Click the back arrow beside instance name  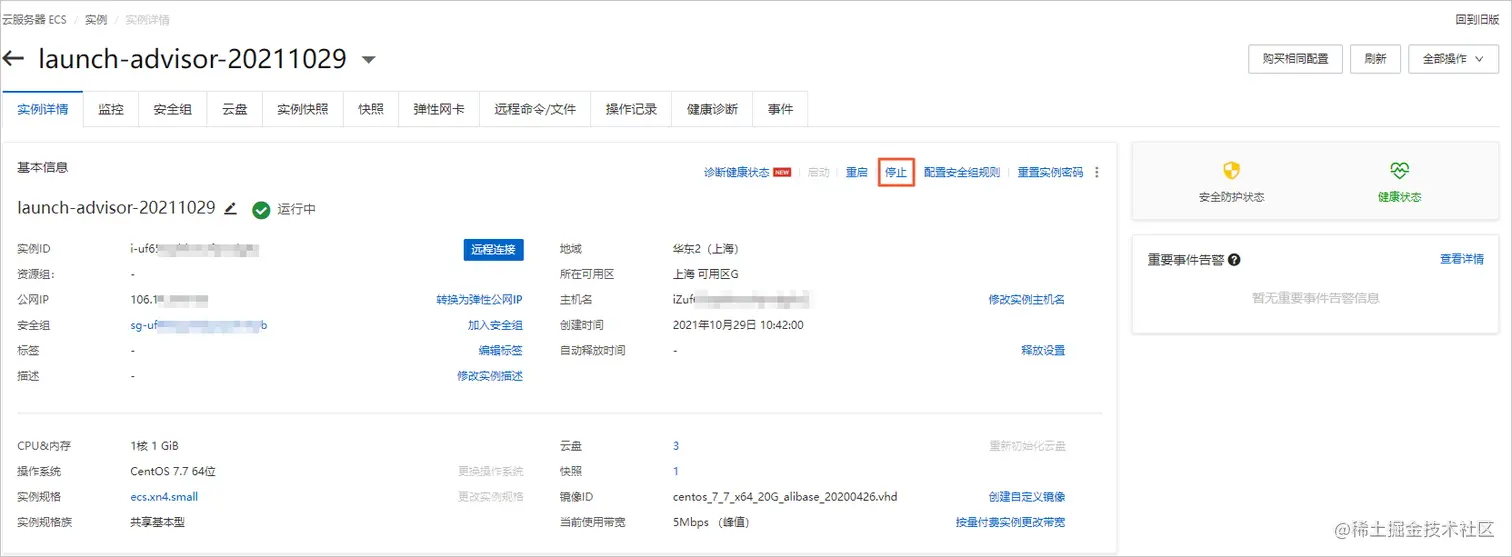[x=13, y=59]
